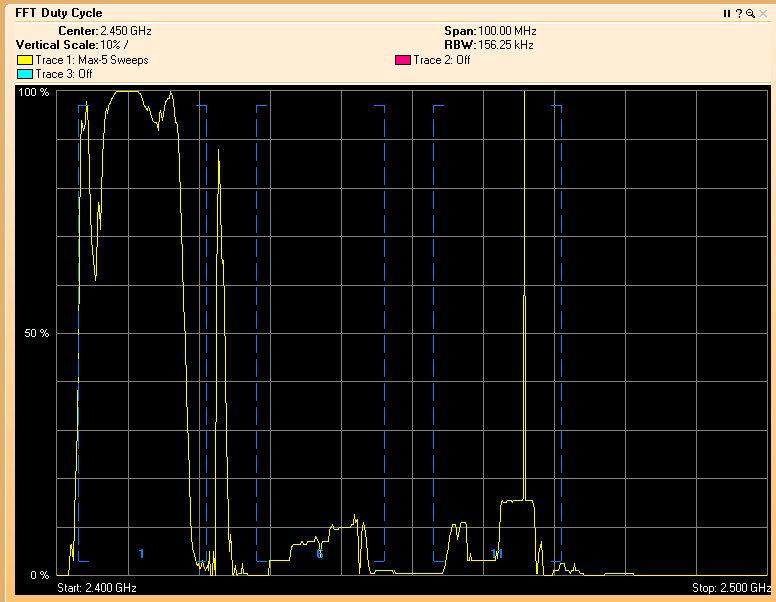776x602 pixels.
Task: Select Wi-Fi channel 1 marker label
Action: (141, 554)
